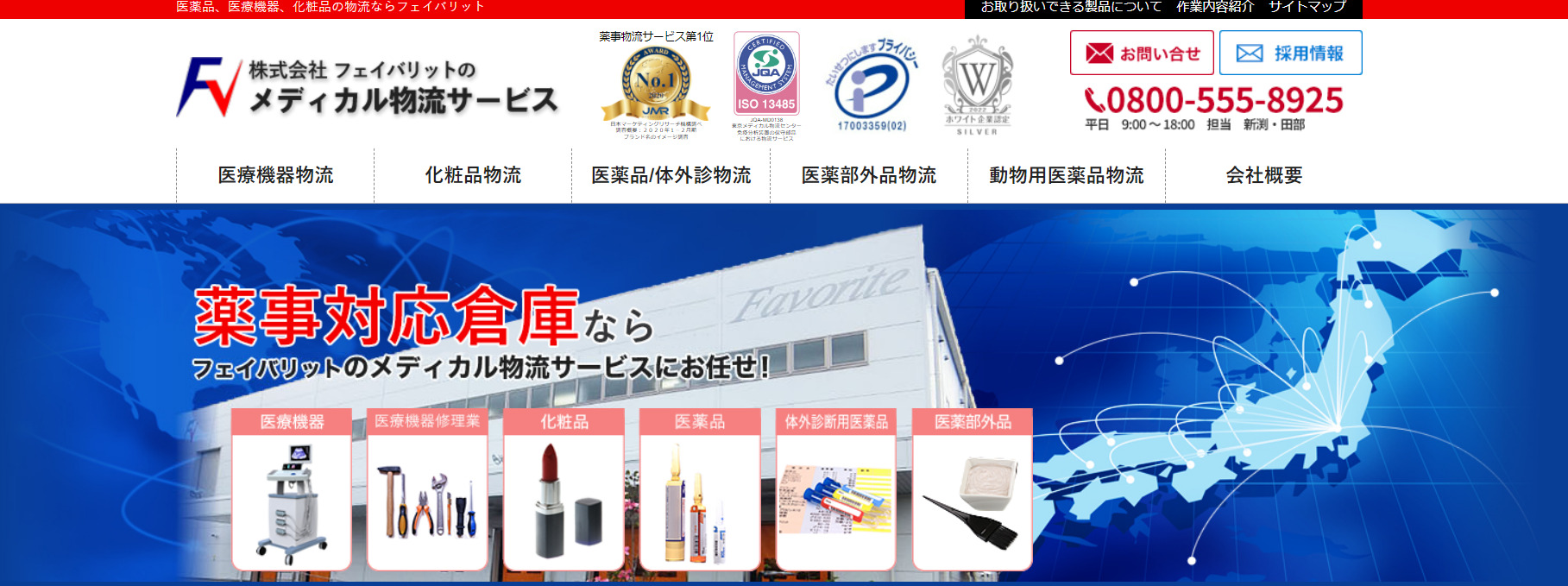
Task: Click the 17003359(02) privacy mark number
Action: [872, 126]
